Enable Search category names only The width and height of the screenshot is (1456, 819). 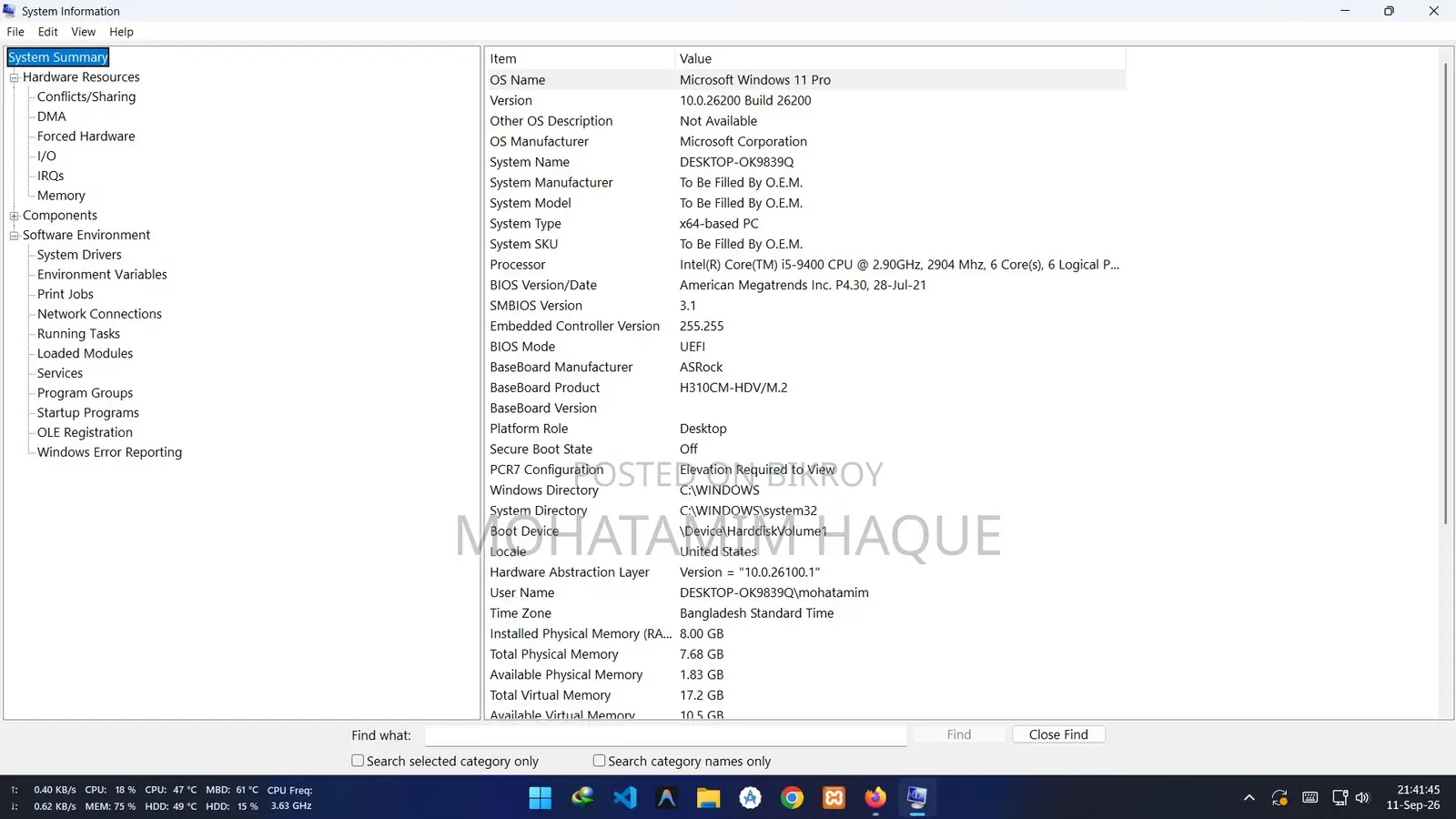(x=599, y=761)
